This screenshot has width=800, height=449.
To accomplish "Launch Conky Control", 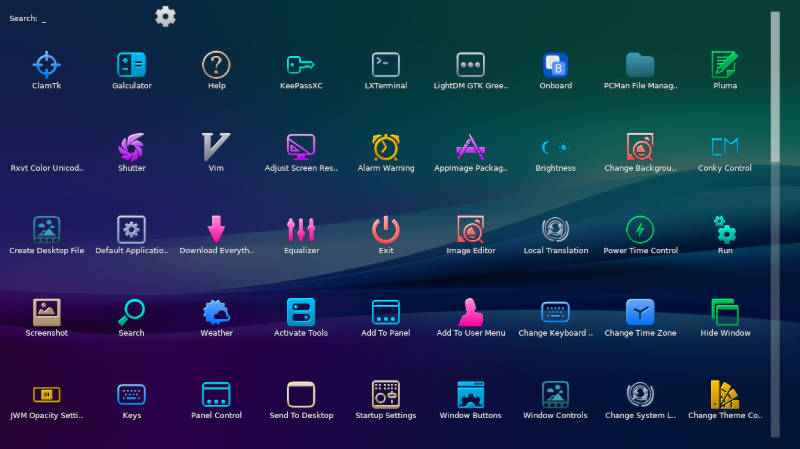I will [x=725, y=147].
